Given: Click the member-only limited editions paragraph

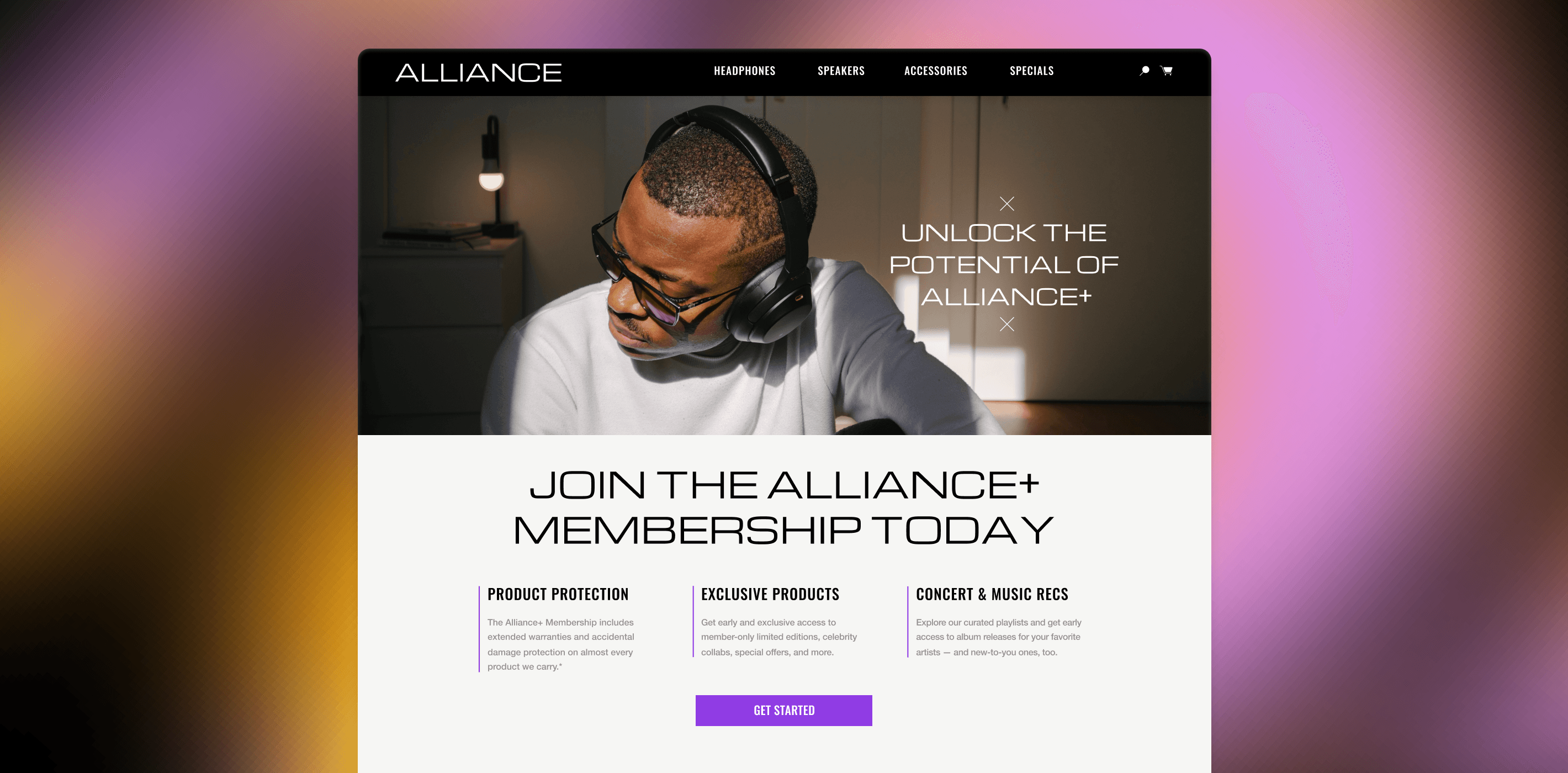Looking at the screenshot, I should click(778, 637).
